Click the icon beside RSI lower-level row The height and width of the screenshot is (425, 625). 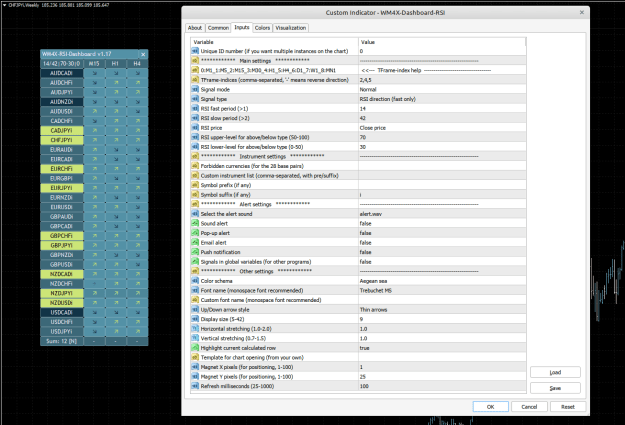[195, 147]
